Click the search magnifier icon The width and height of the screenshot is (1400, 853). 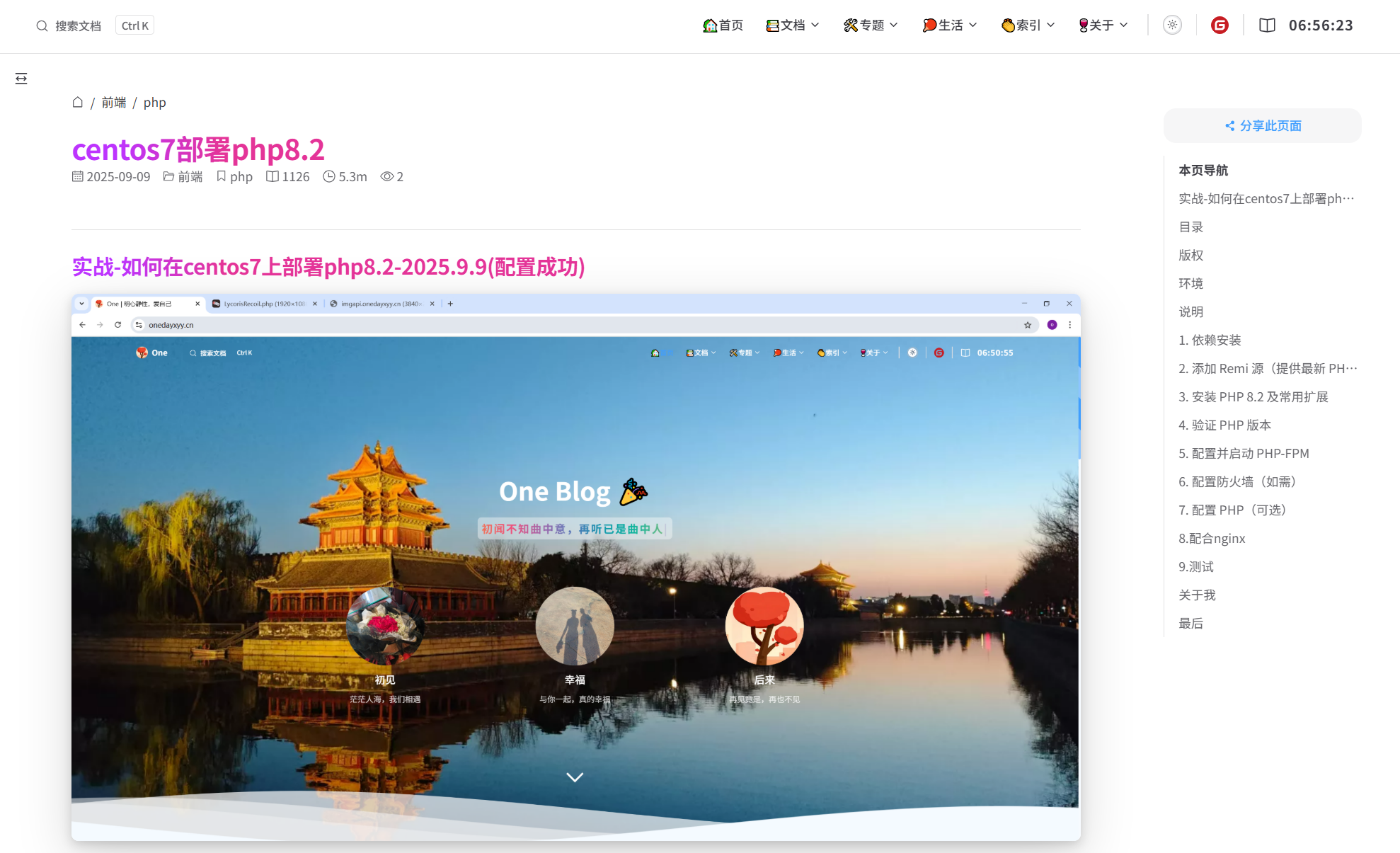click(42, 26)
